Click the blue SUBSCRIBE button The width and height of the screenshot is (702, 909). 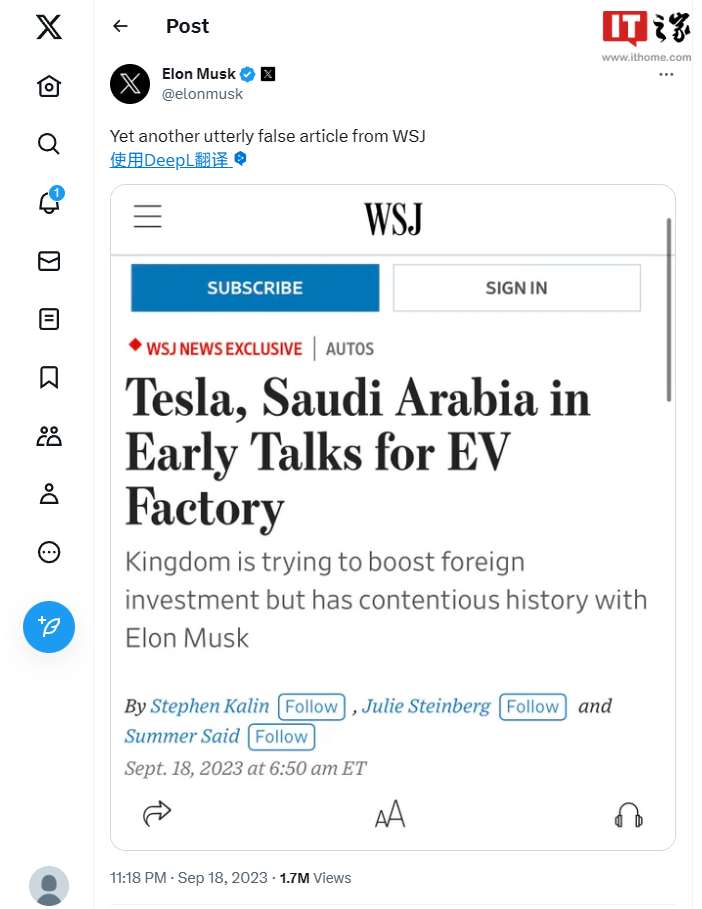255,288
